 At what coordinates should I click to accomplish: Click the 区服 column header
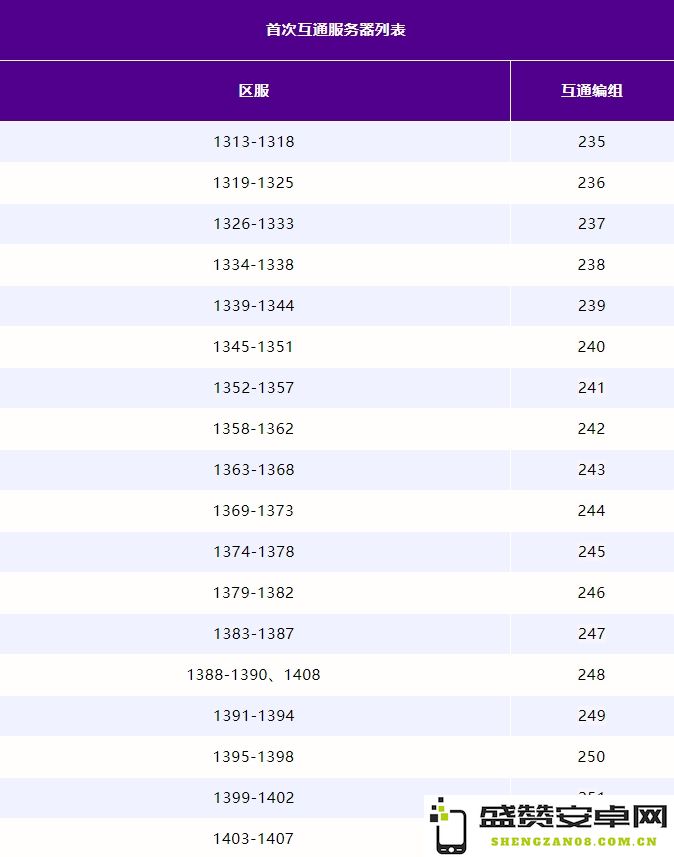[x=254, y=90]
